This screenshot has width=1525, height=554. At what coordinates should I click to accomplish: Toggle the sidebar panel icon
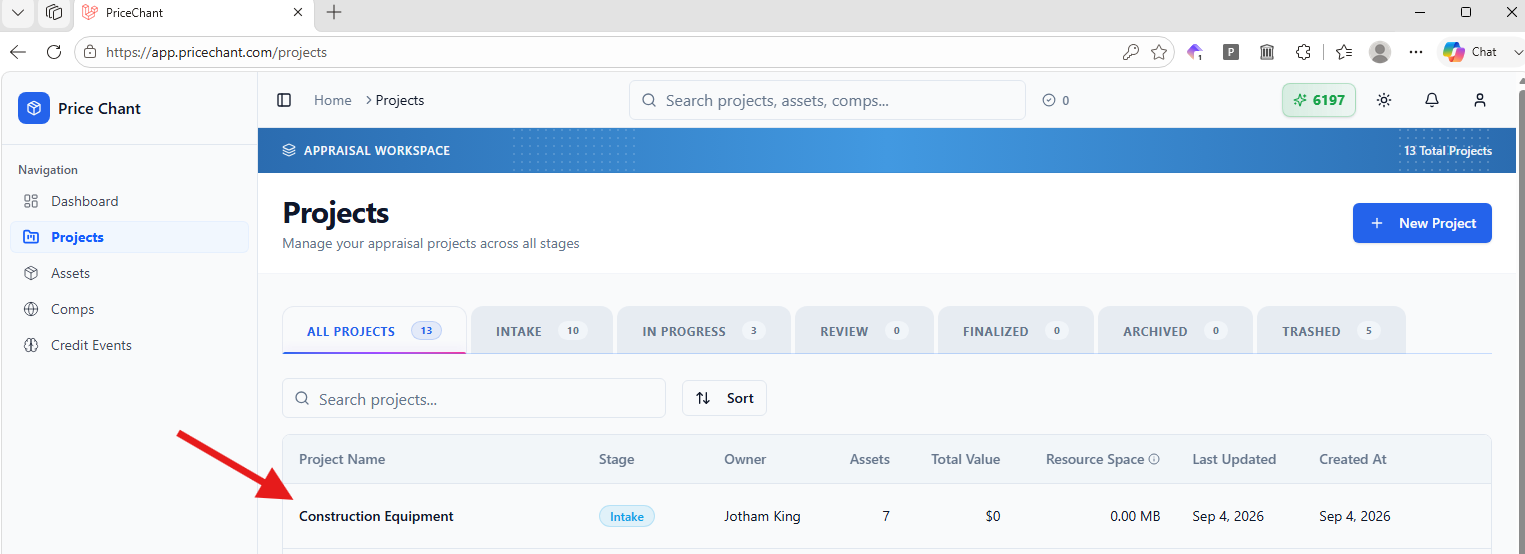284,100
